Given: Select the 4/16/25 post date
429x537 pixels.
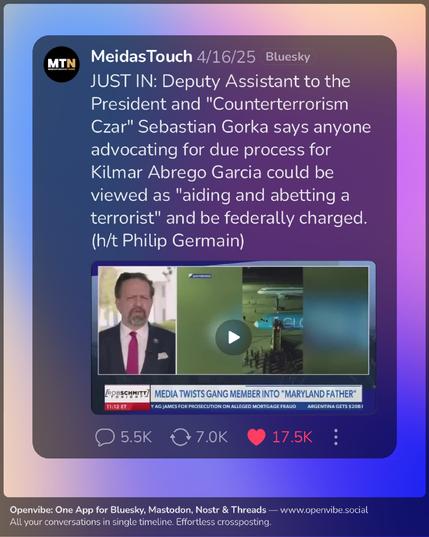Looking at the screenshot, I should [226, 57].
